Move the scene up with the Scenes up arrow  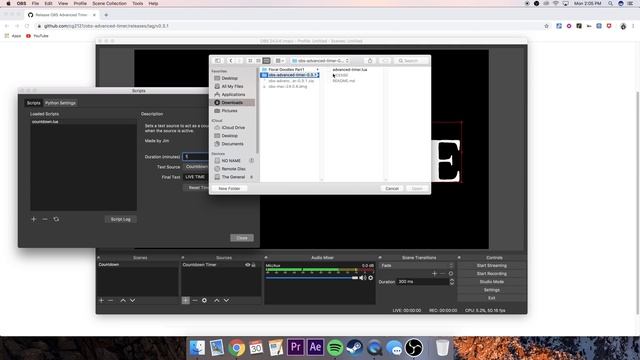tap(123, 300)
